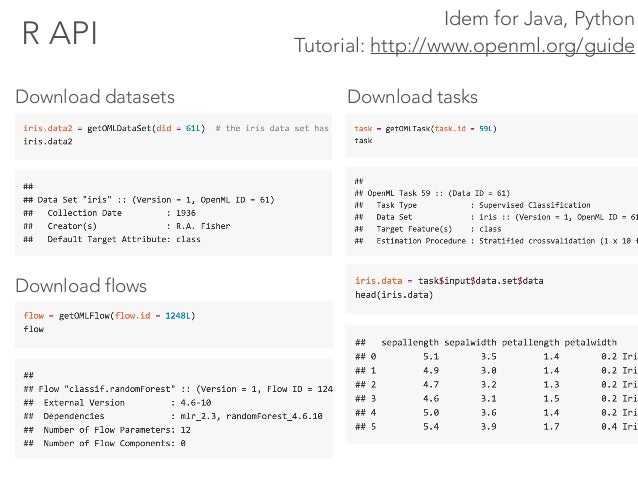Click the '# the iris data set has' comment
The height and width of the screenshot is (479, 638).
point(272,128)
